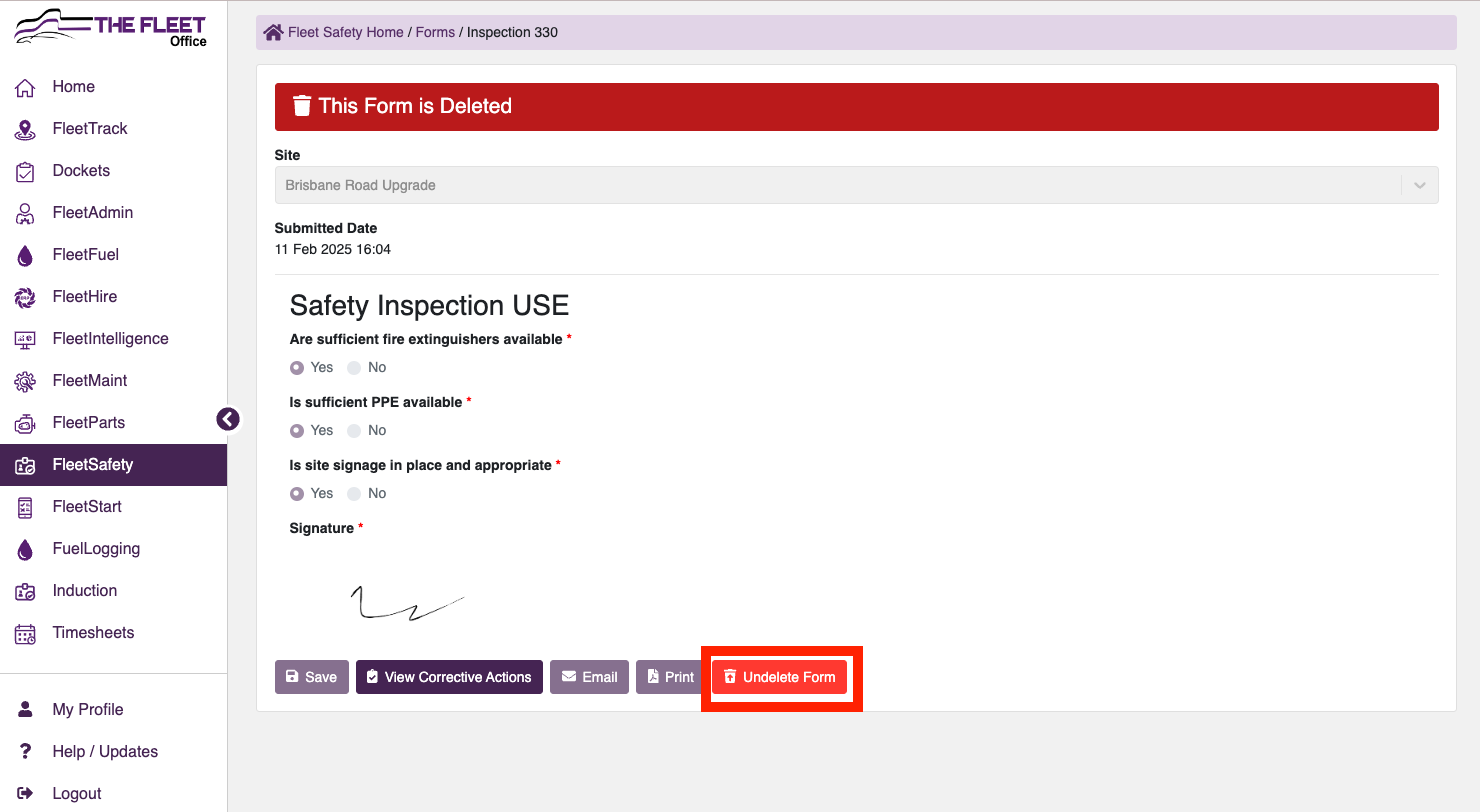Select Yes for site signage in place

coord(297,493)
